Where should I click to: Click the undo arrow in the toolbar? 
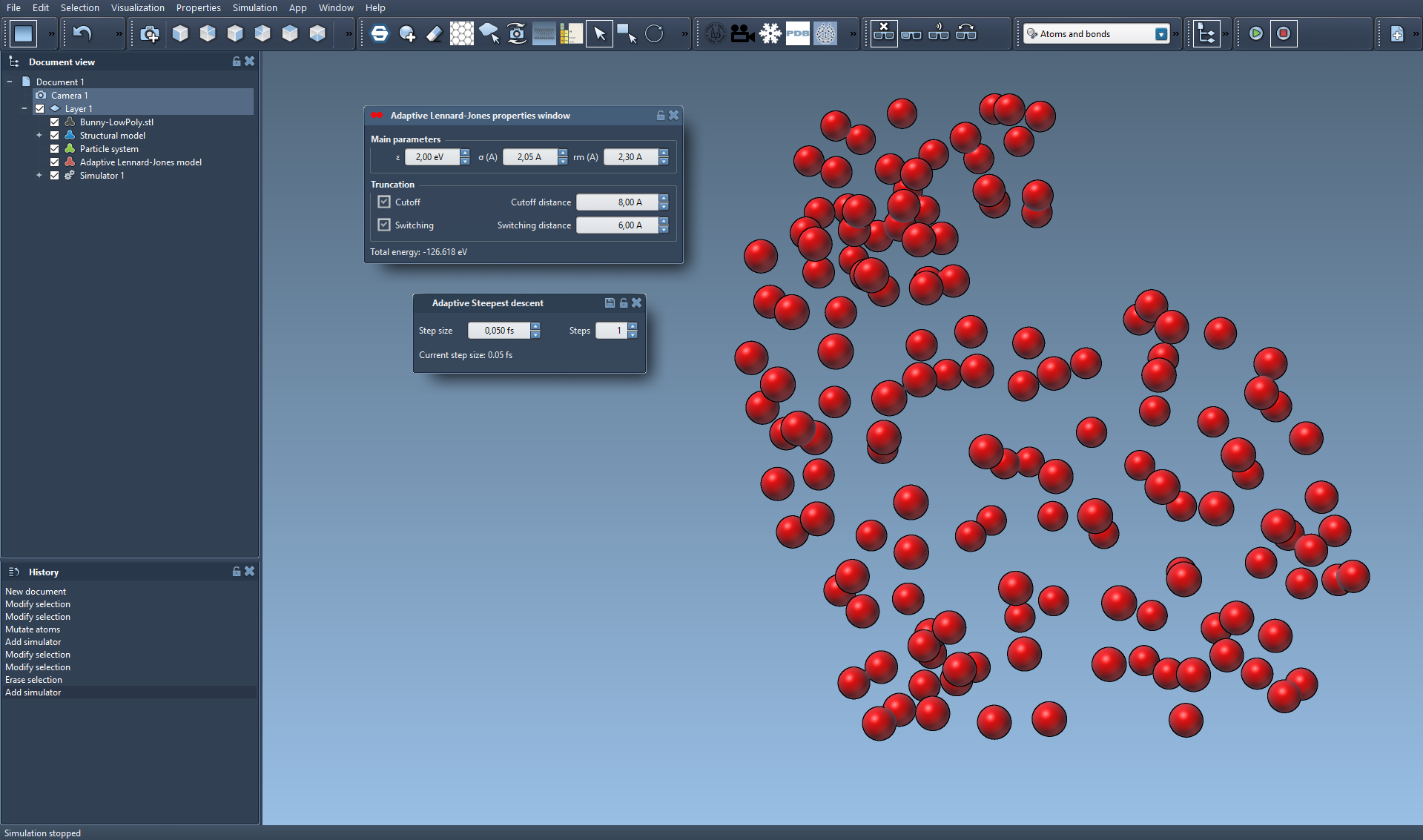coord(82,33)
